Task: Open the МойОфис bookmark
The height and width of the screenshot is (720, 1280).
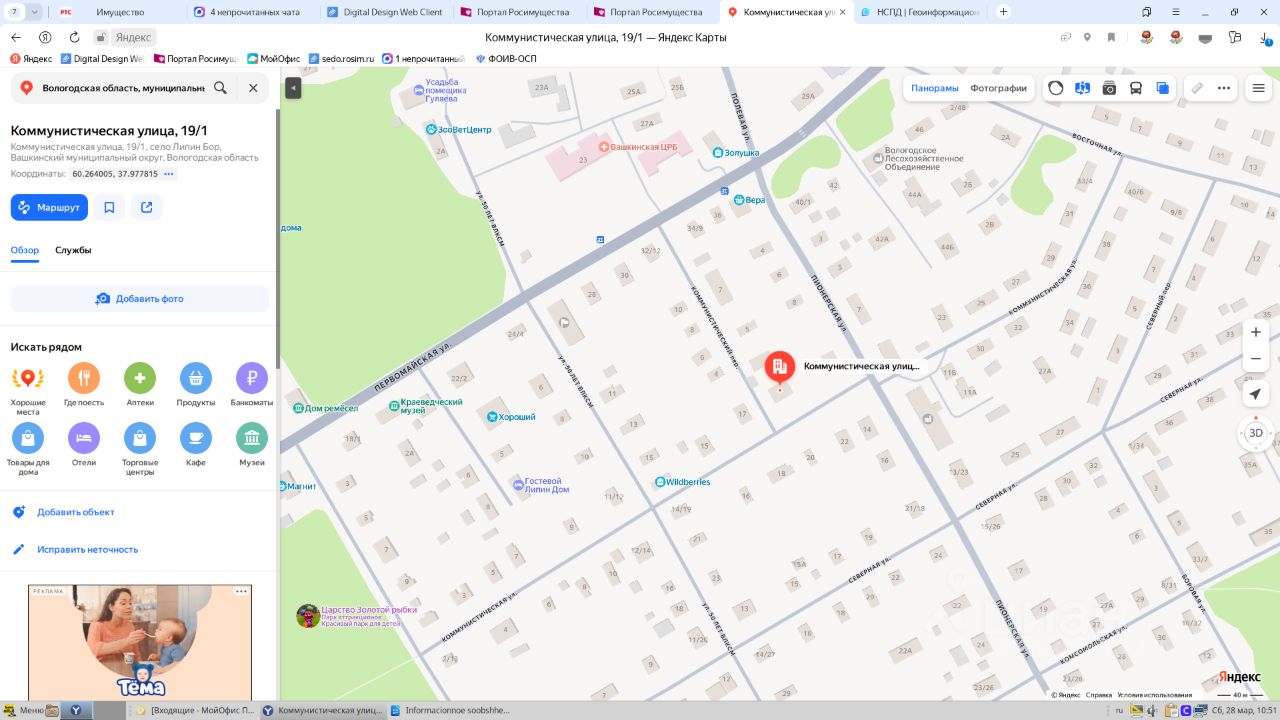Action: [273, 58]
